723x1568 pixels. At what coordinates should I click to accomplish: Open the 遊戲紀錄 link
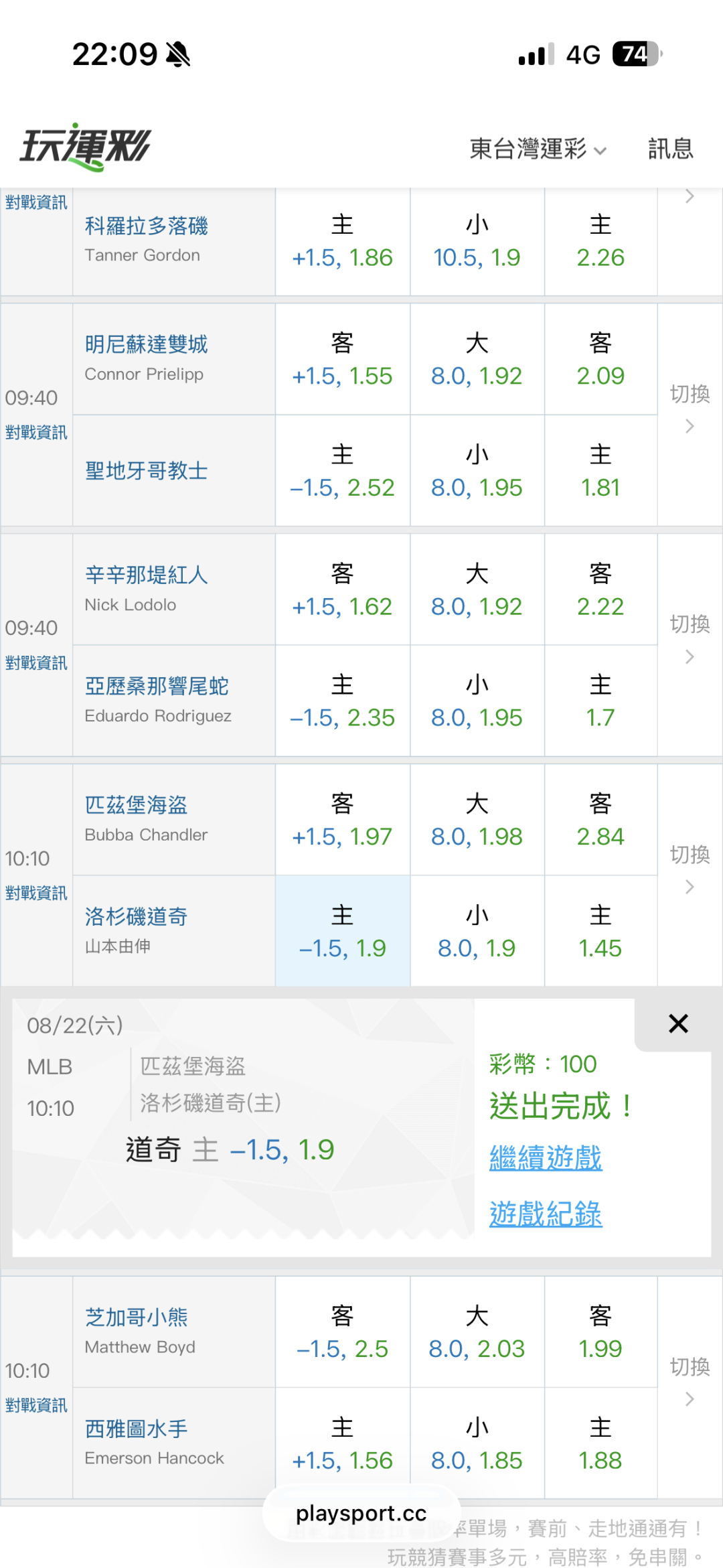(x=546, y=1213)
